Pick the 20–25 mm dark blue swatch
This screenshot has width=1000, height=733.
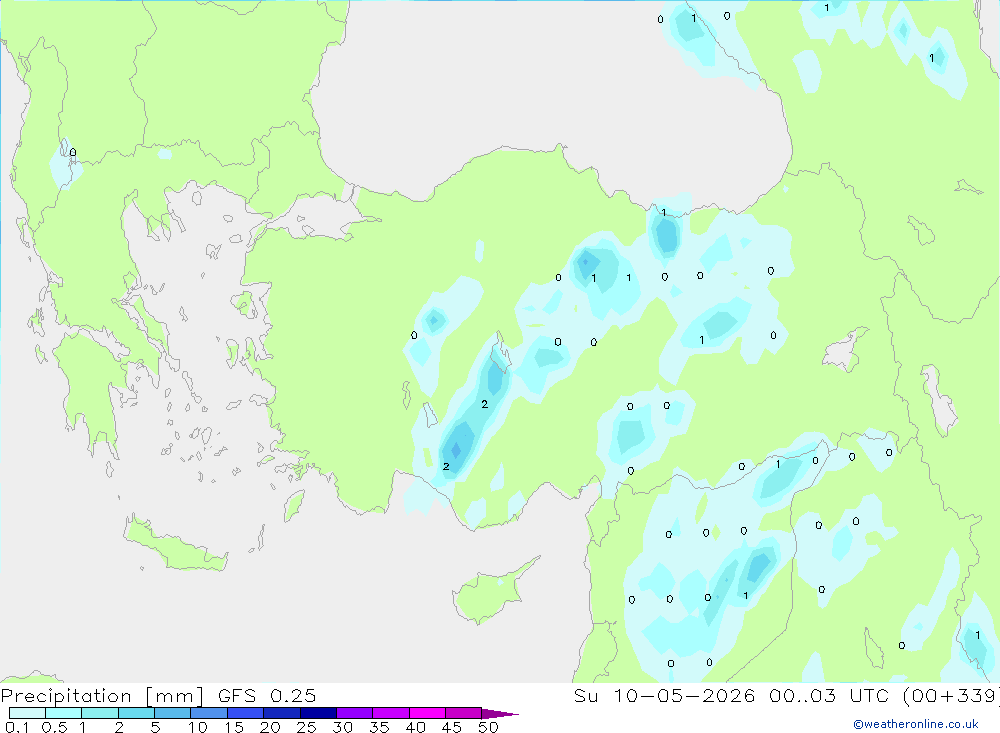[x=282, y=713]
